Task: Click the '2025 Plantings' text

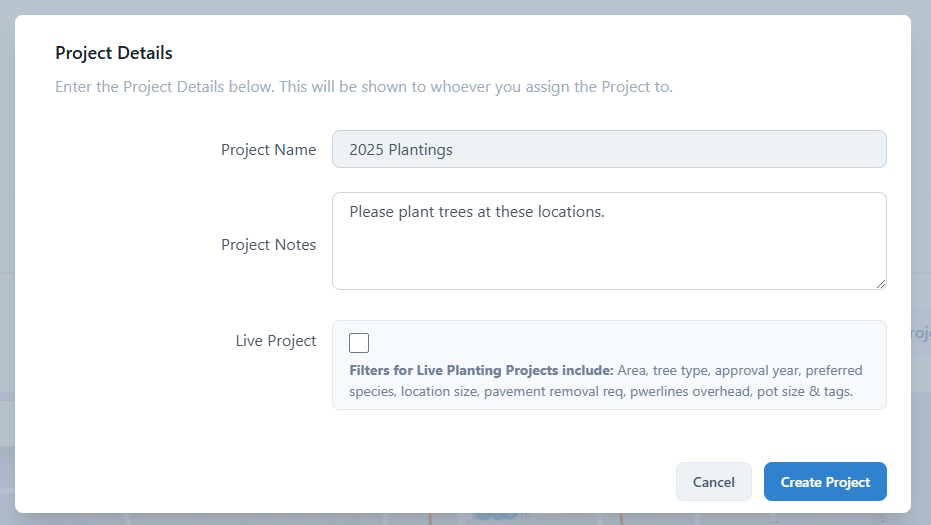Action: [401, 149]
